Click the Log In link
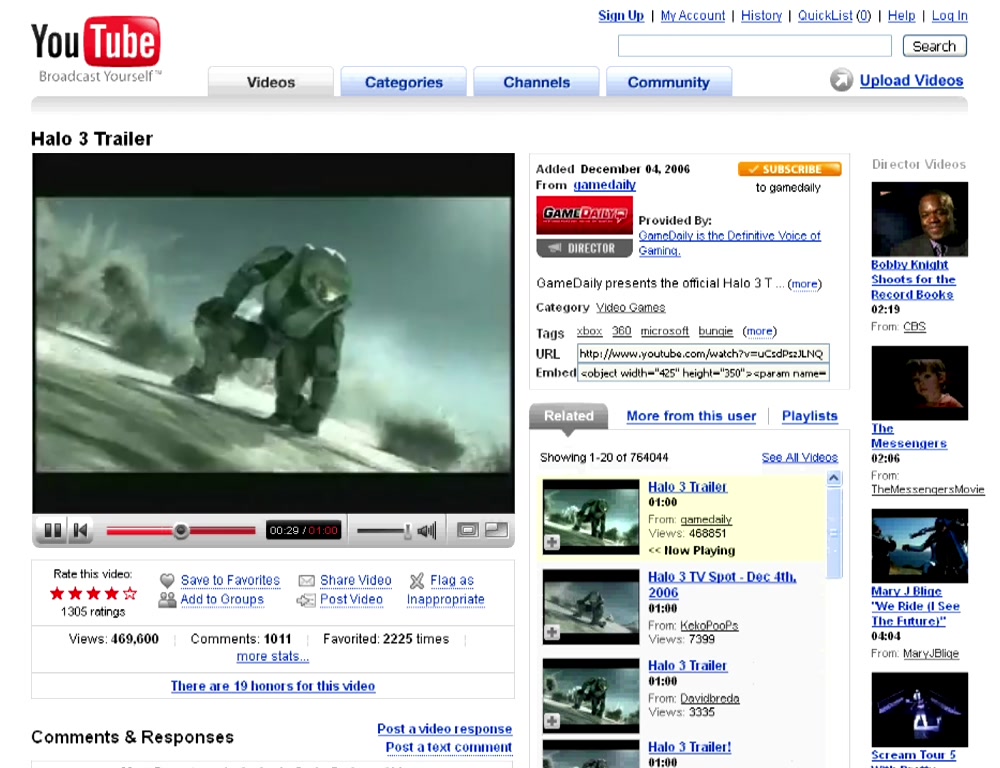Screen dimensions: 1000x768 tap(950, 15)
